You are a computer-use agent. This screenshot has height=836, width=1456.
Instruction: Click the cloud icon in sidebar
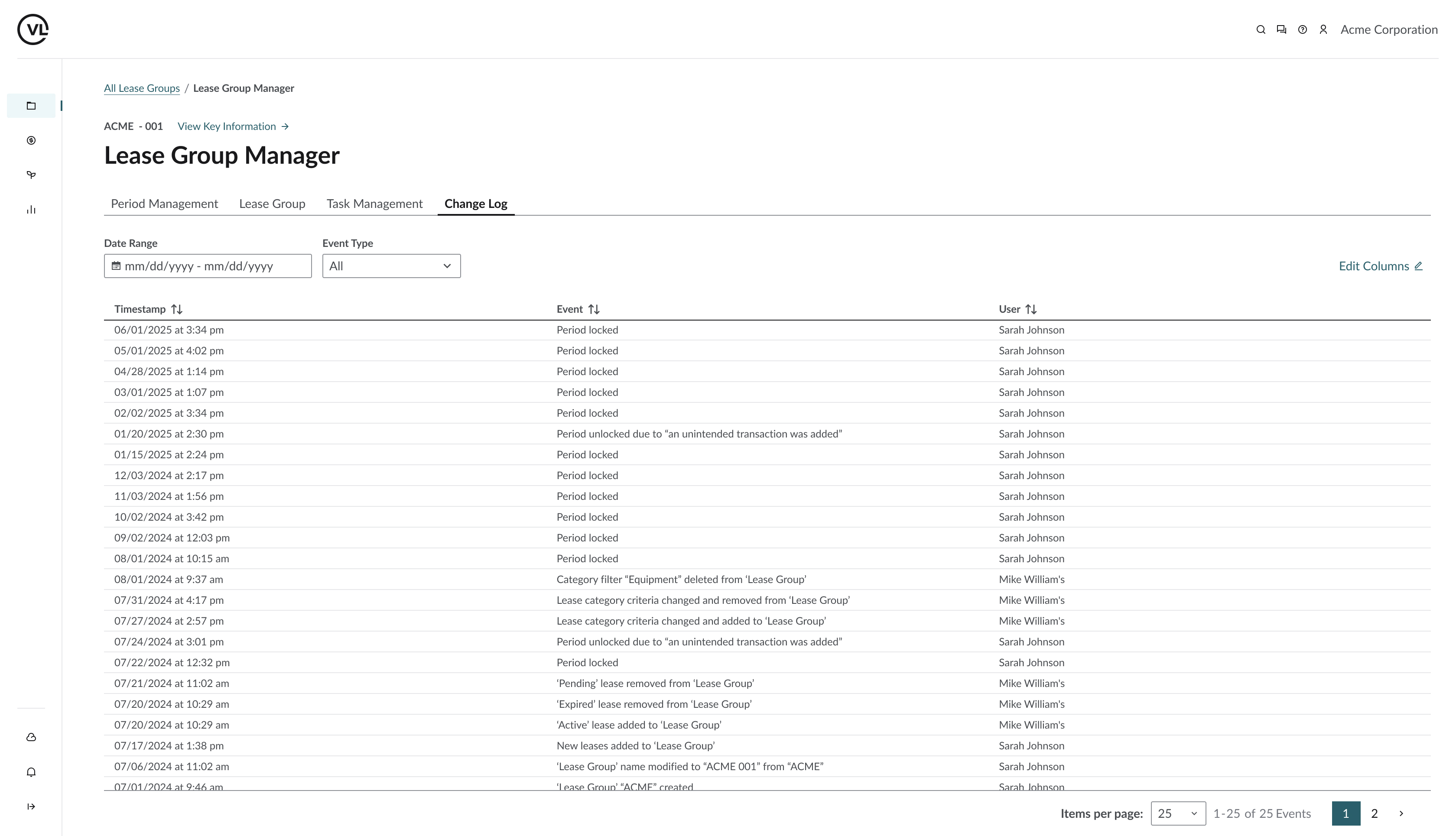(31, 737)
